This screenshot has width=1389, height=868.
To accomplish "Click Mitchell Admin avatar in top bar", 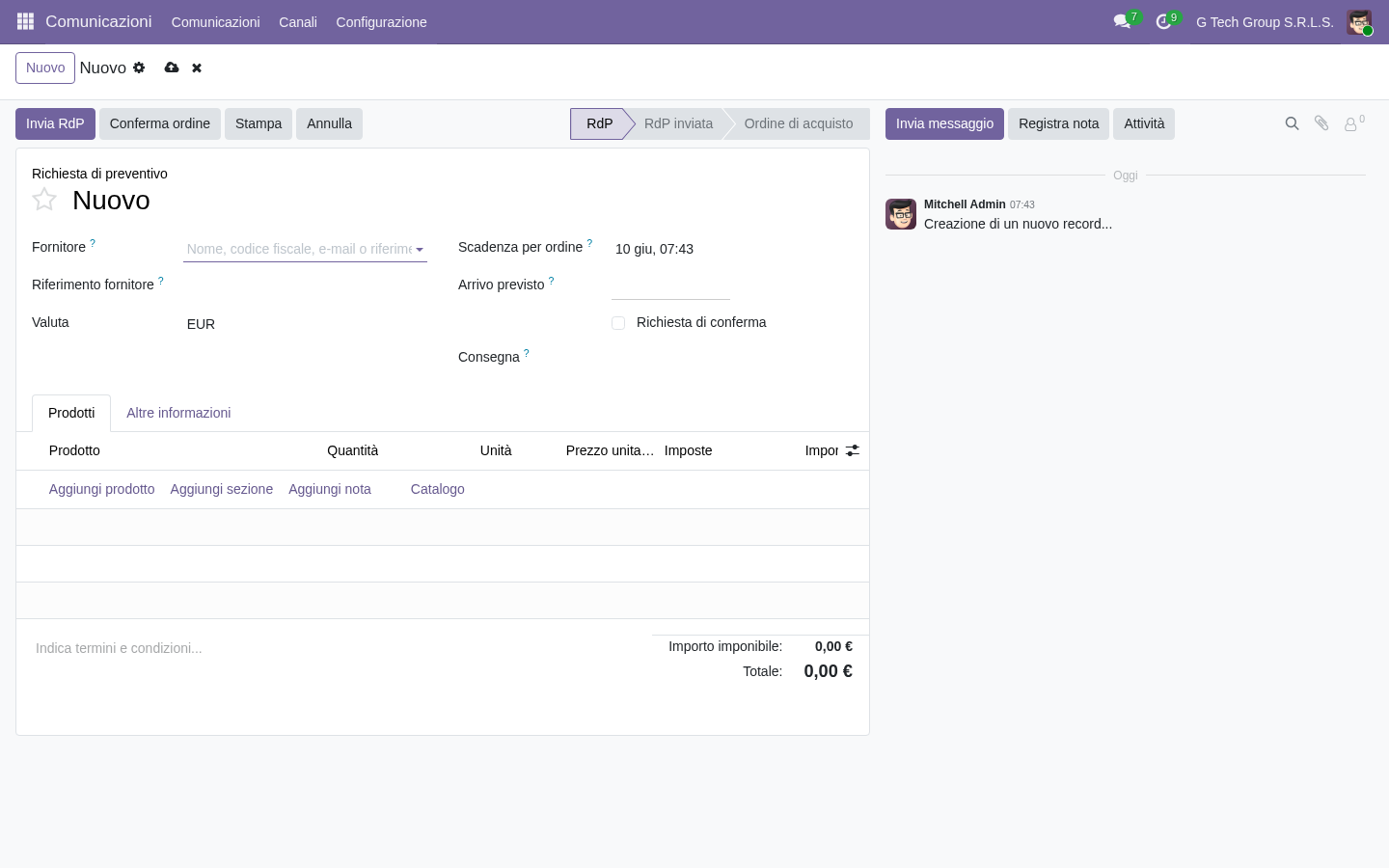I will [x=1359, y=22].
